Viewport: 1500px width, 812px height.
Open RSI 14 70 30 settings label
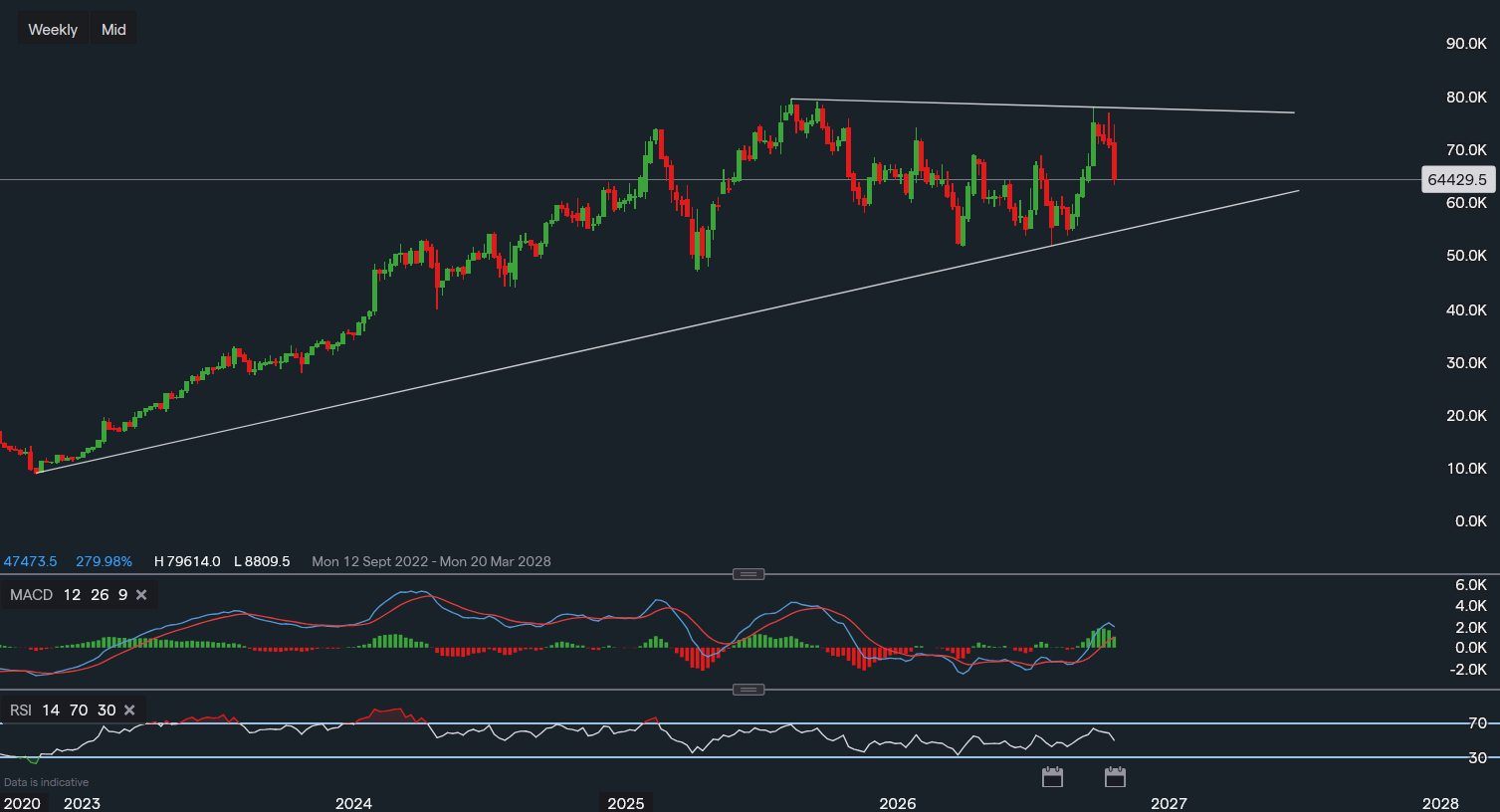point(63,710)
